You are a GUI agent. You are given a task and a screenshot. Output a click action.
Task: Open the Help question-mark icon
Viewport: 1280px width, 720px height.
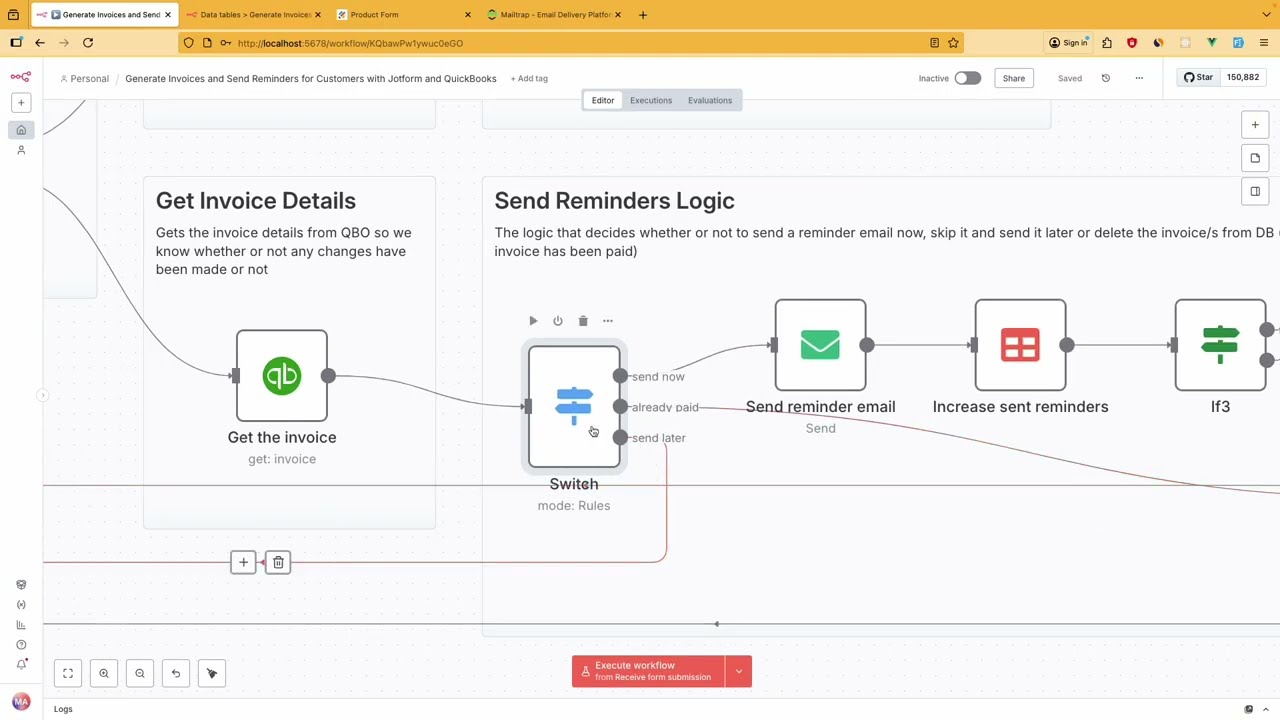click(x=21, y=645)
